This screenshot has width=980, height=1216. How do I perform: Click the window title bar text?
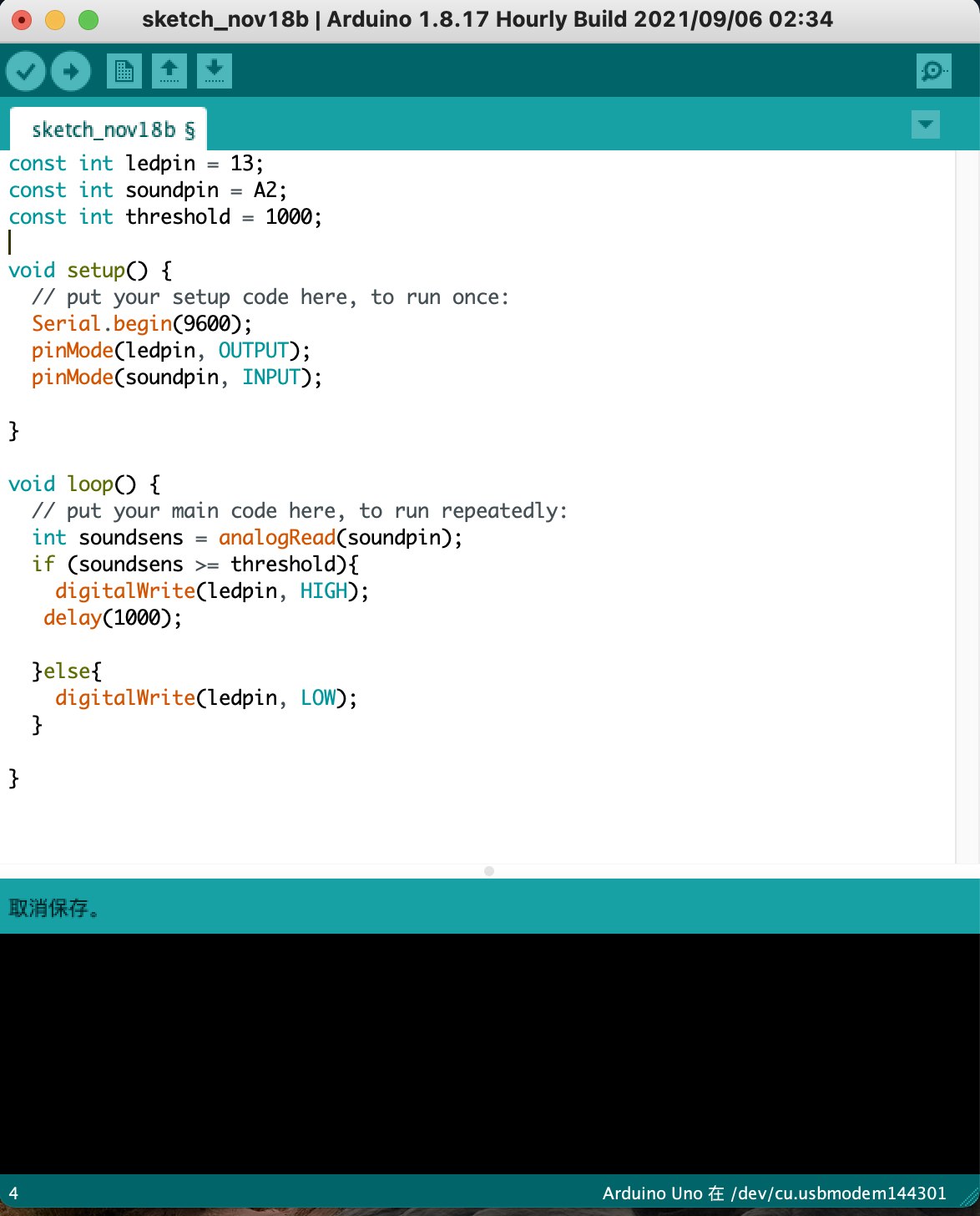(487, 19)
